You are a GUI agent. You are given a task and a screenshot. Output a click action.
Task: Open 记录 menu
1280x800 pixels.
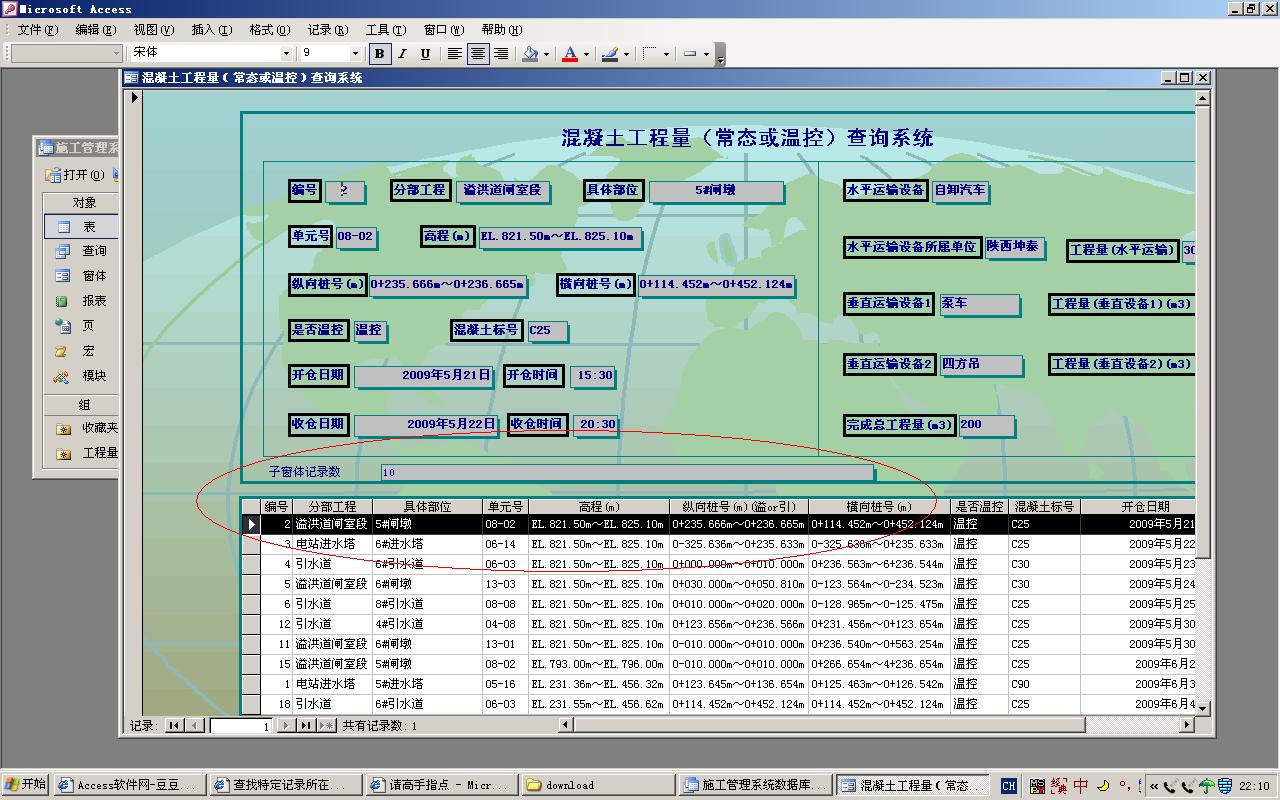click(x=327, y=30)
